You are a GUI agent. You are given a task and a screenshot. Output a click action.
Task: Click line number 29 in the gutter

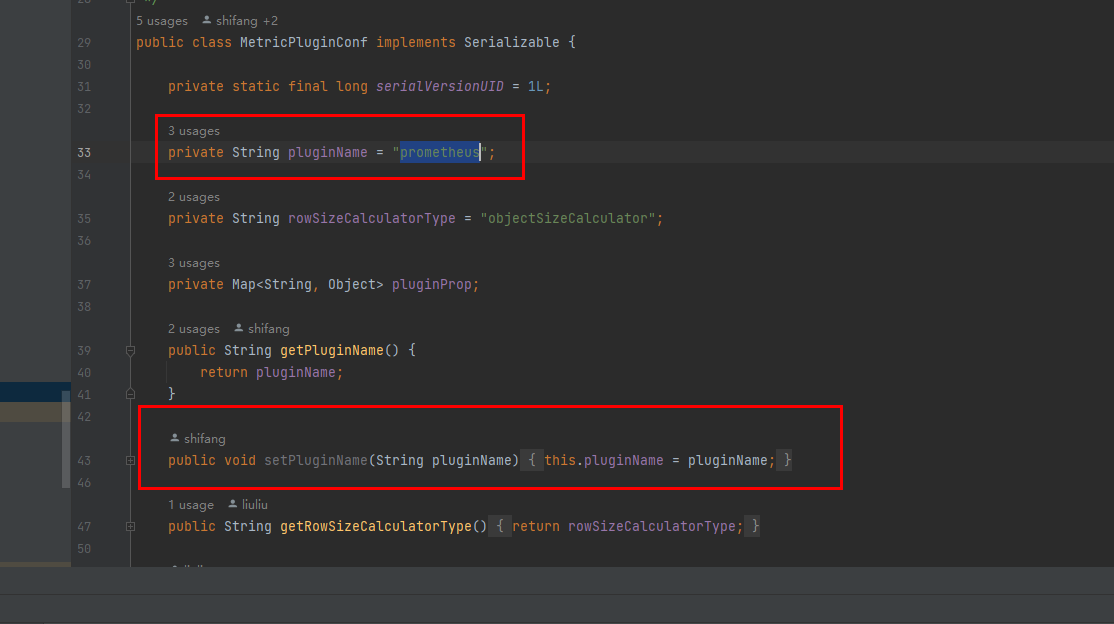click(84, 43)
